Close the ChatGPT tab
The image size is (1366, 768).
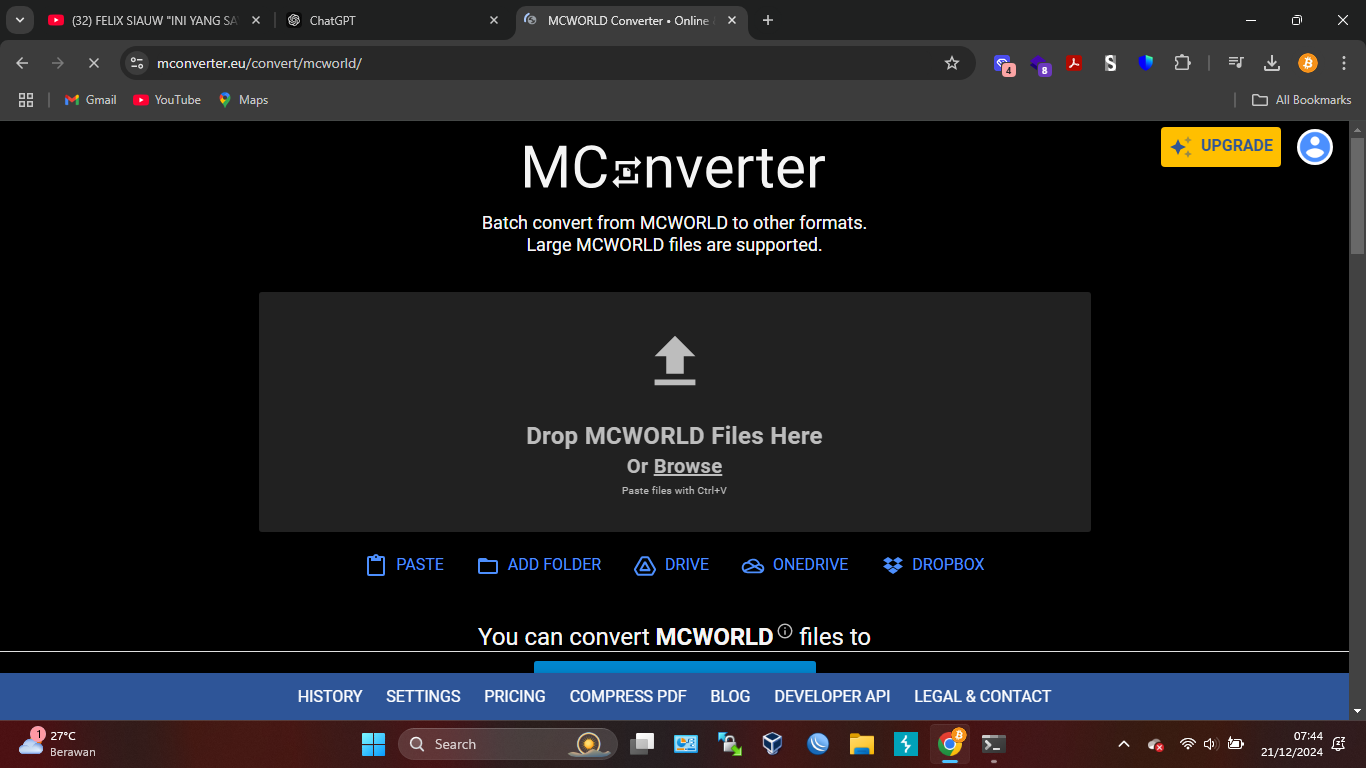494,20
